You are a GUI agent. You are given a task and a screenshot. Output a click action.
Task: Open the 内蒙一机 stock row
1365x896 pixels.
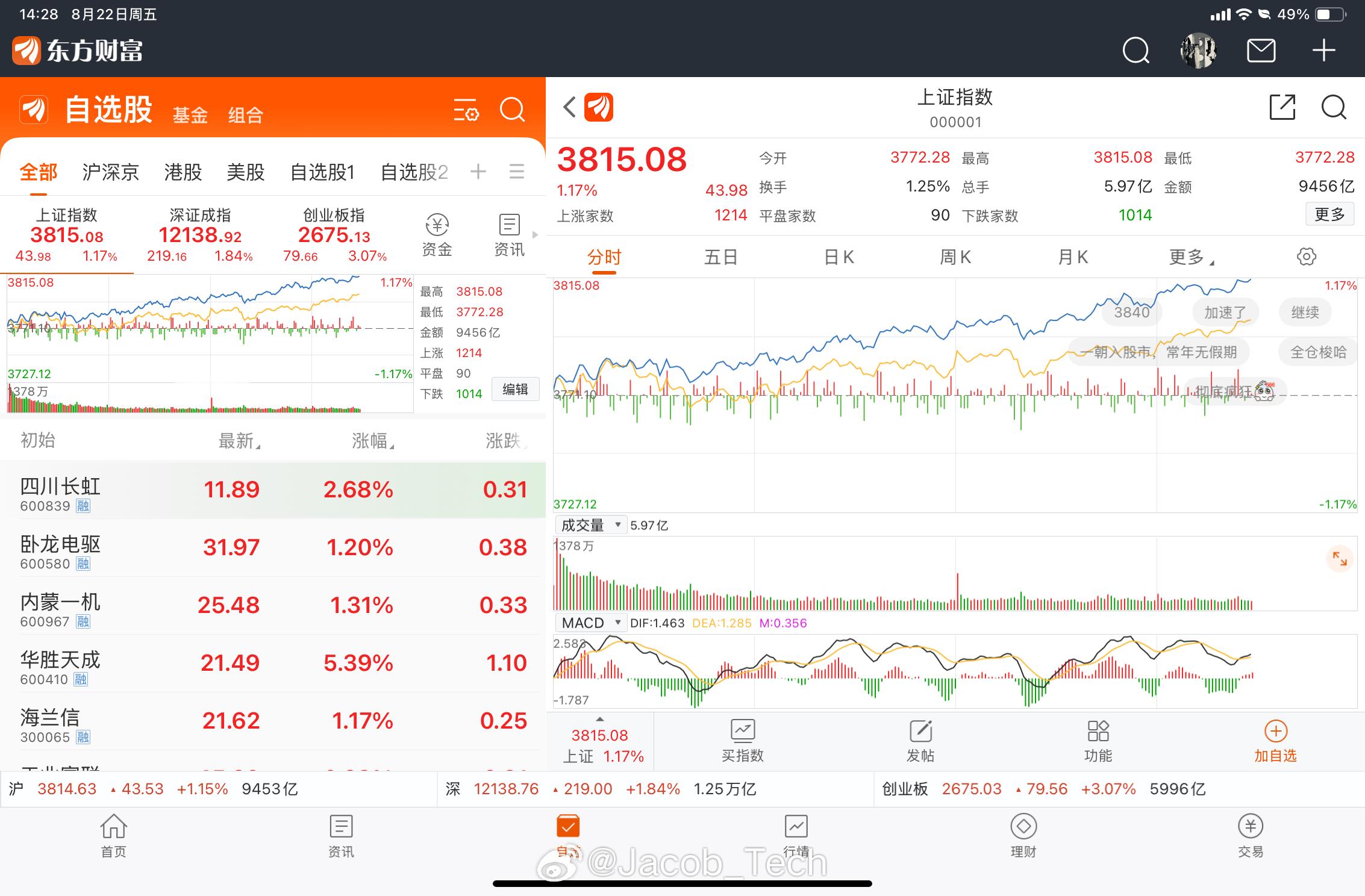pos(273,606)
